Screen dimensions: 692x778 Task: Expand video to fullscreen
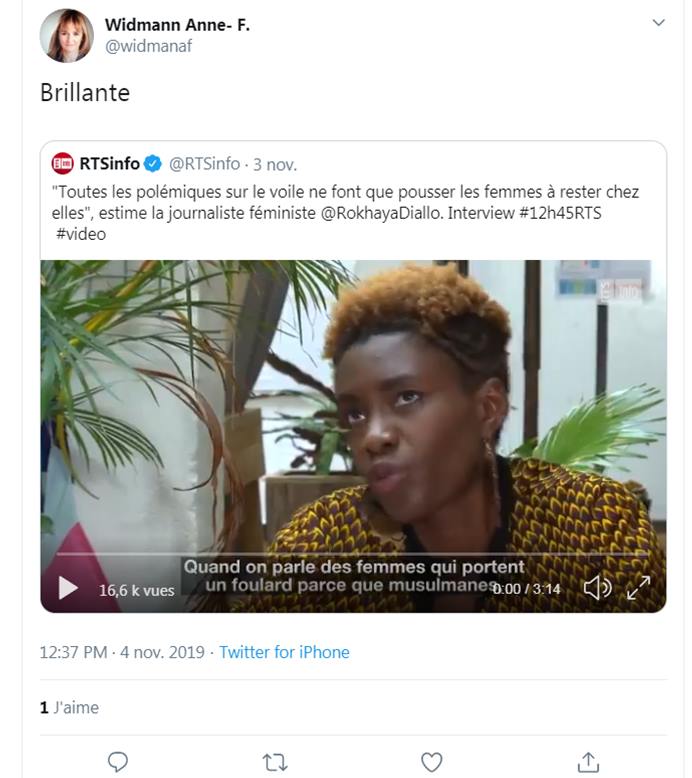[x=638, y=588]
